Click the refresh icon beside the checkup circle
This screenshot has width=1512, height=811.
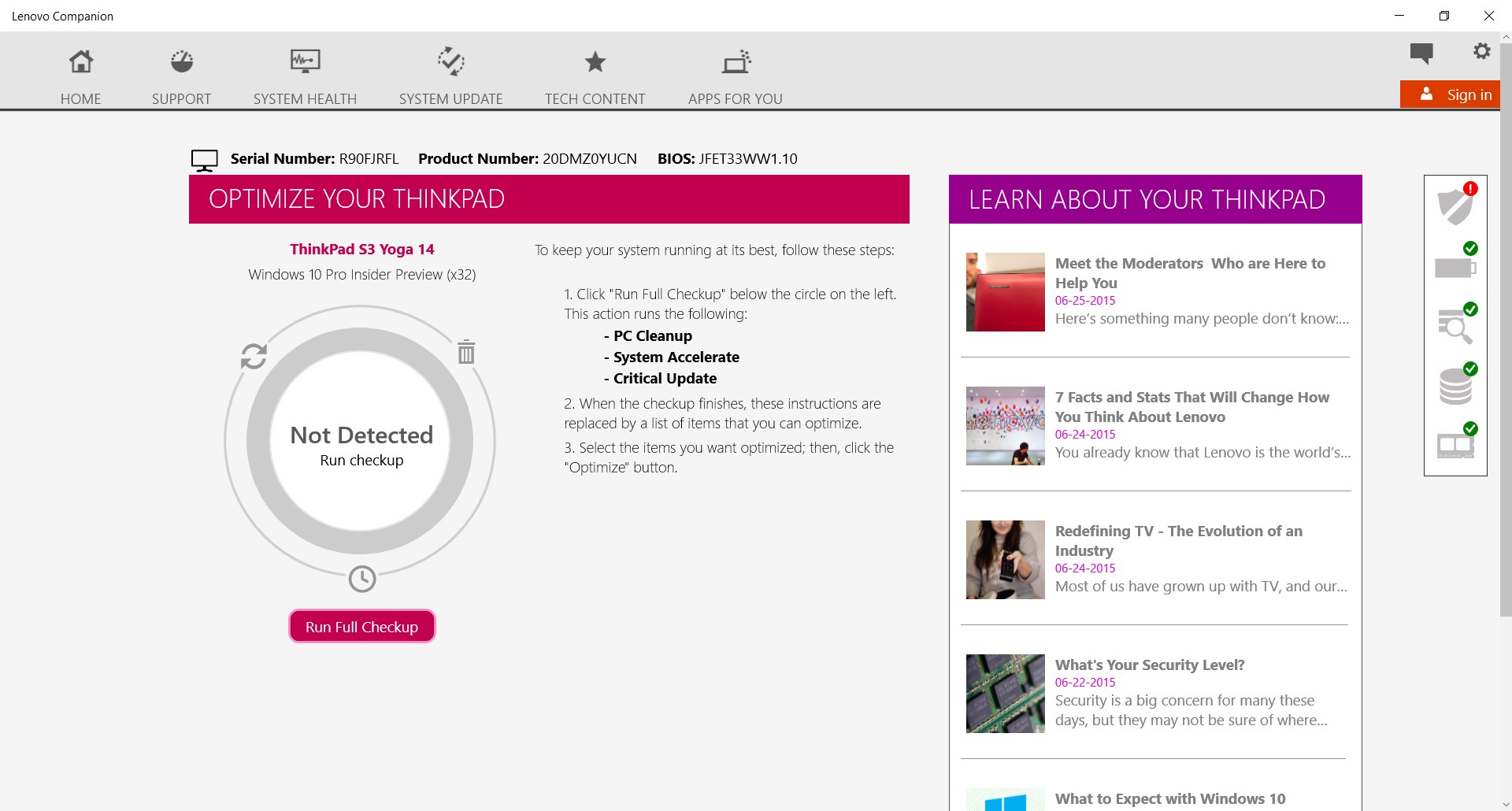254,357
